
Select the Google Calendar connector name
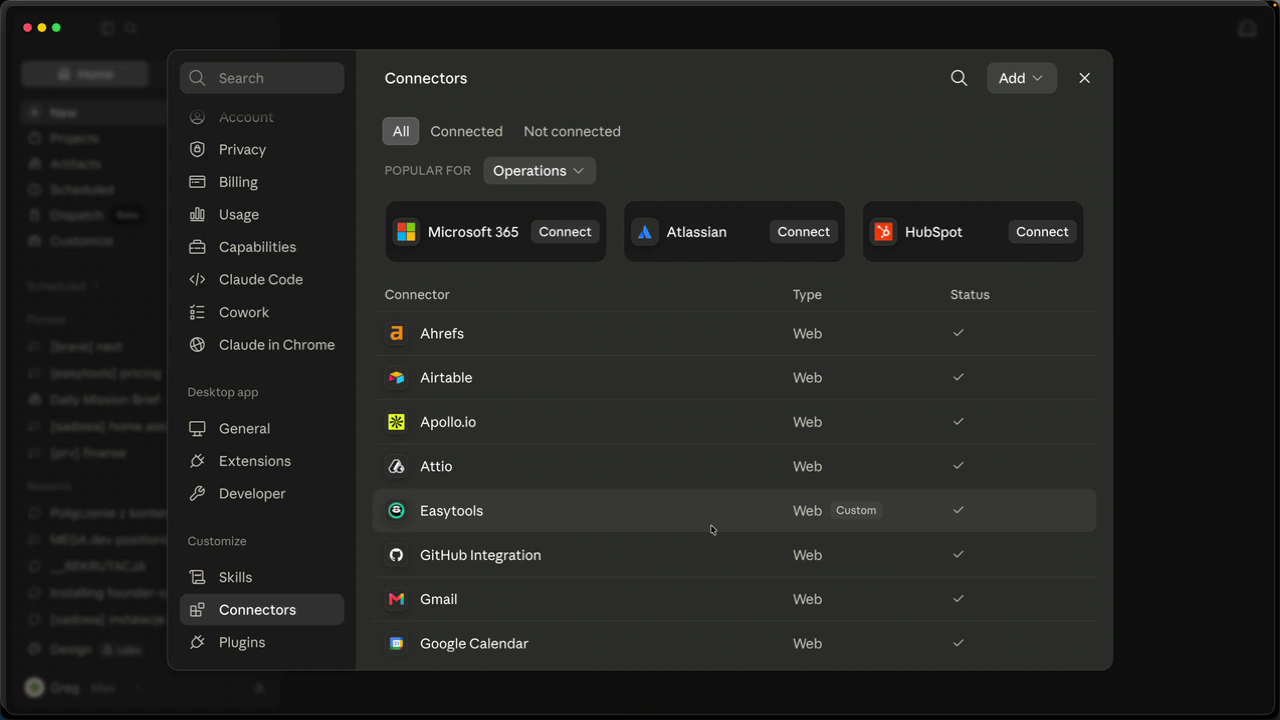pos(474,643)
